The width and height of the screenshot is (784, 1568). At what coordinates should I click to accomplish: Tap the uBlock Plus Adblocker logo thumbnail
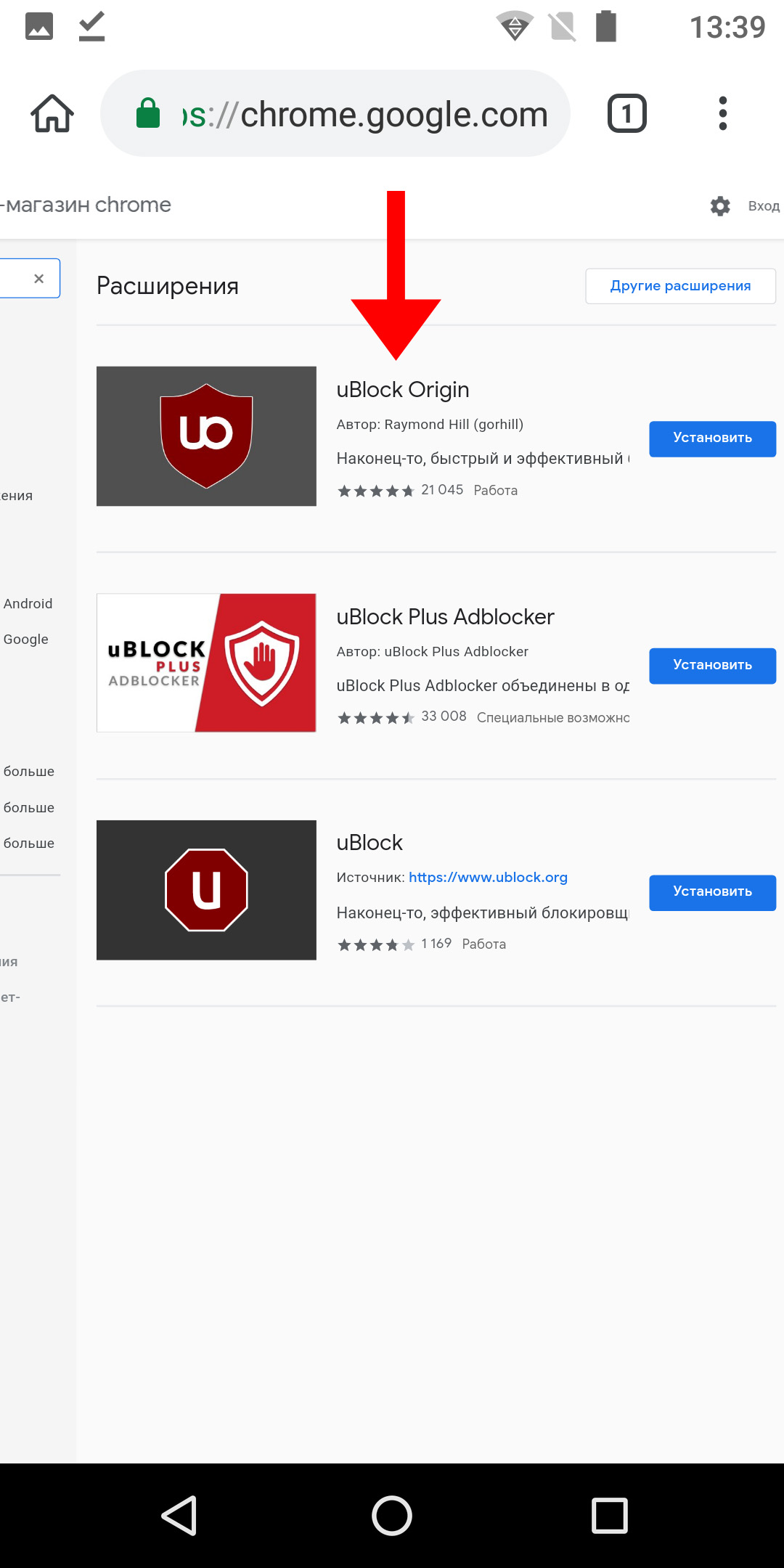[206, 663]
